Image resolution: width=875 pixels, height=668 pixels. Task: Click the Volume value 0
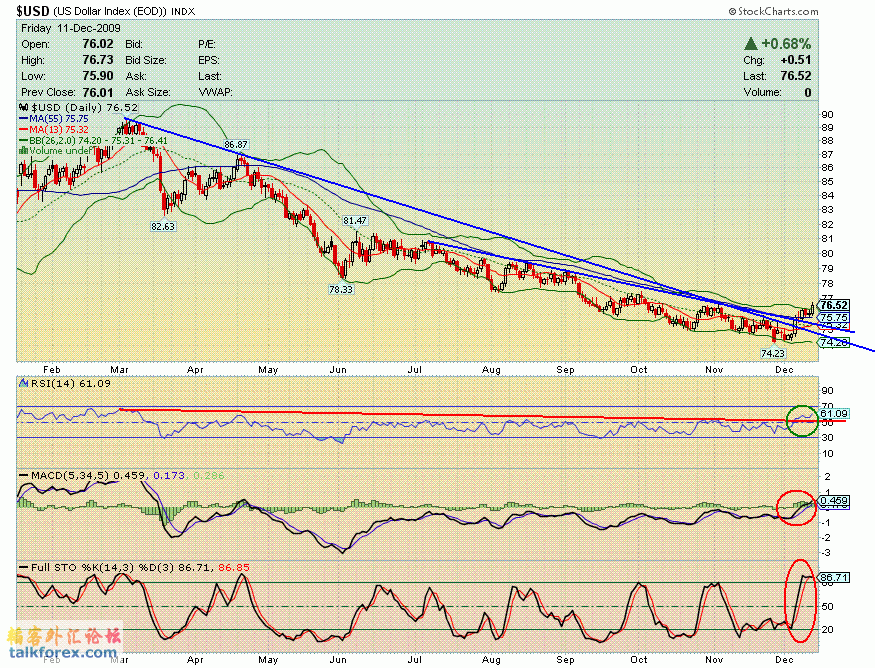(808, 92)
